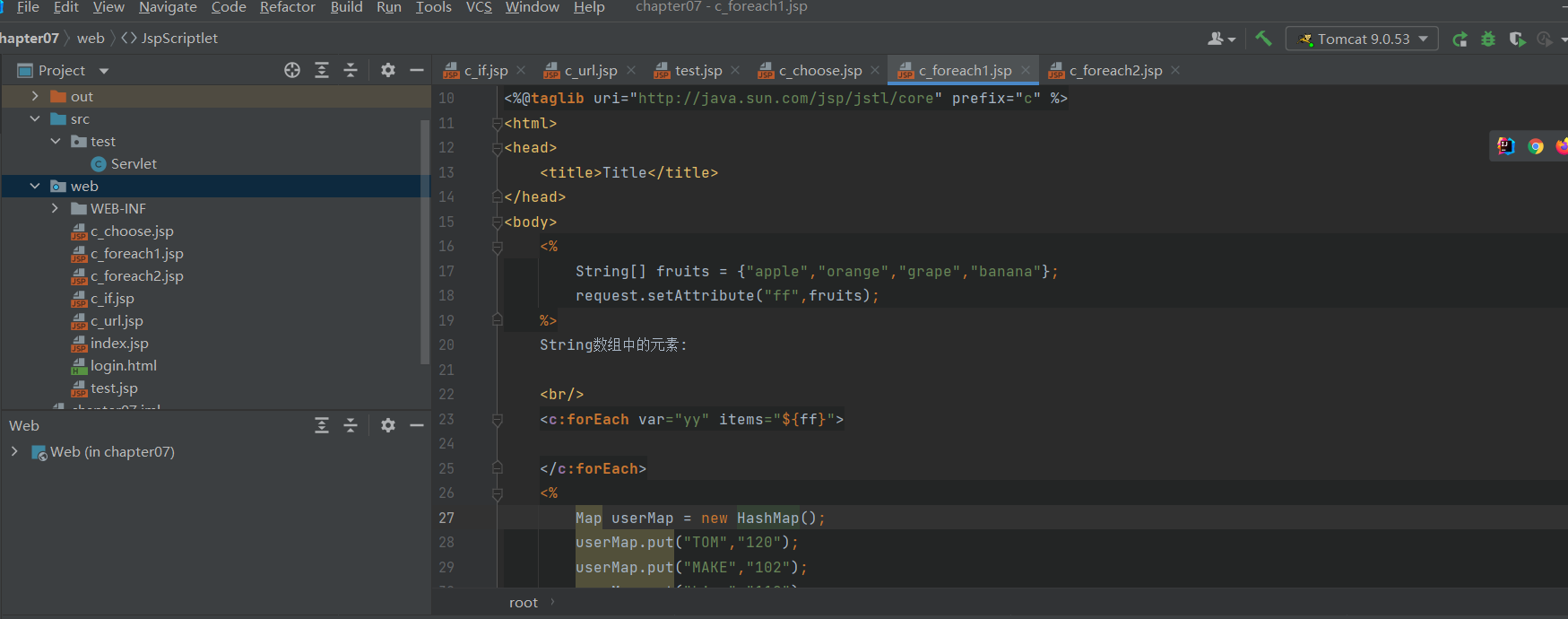Viewport: 1568px width, 619px height.
Task: Click the Project panel vertical scrollbar
Action: click(425, 242)
